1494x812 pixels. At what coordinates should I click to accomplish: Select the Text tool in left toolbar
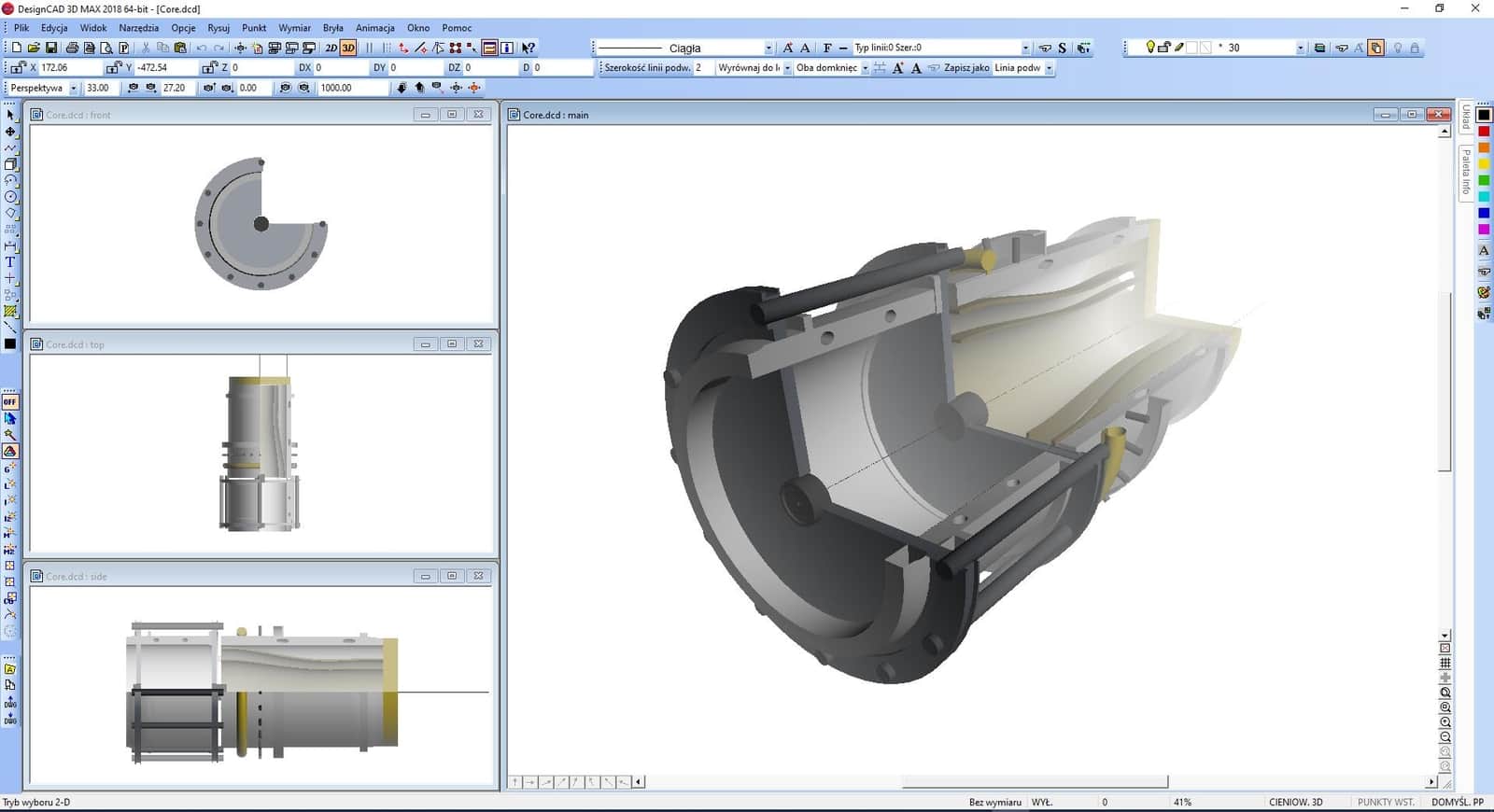coord(10,262)
